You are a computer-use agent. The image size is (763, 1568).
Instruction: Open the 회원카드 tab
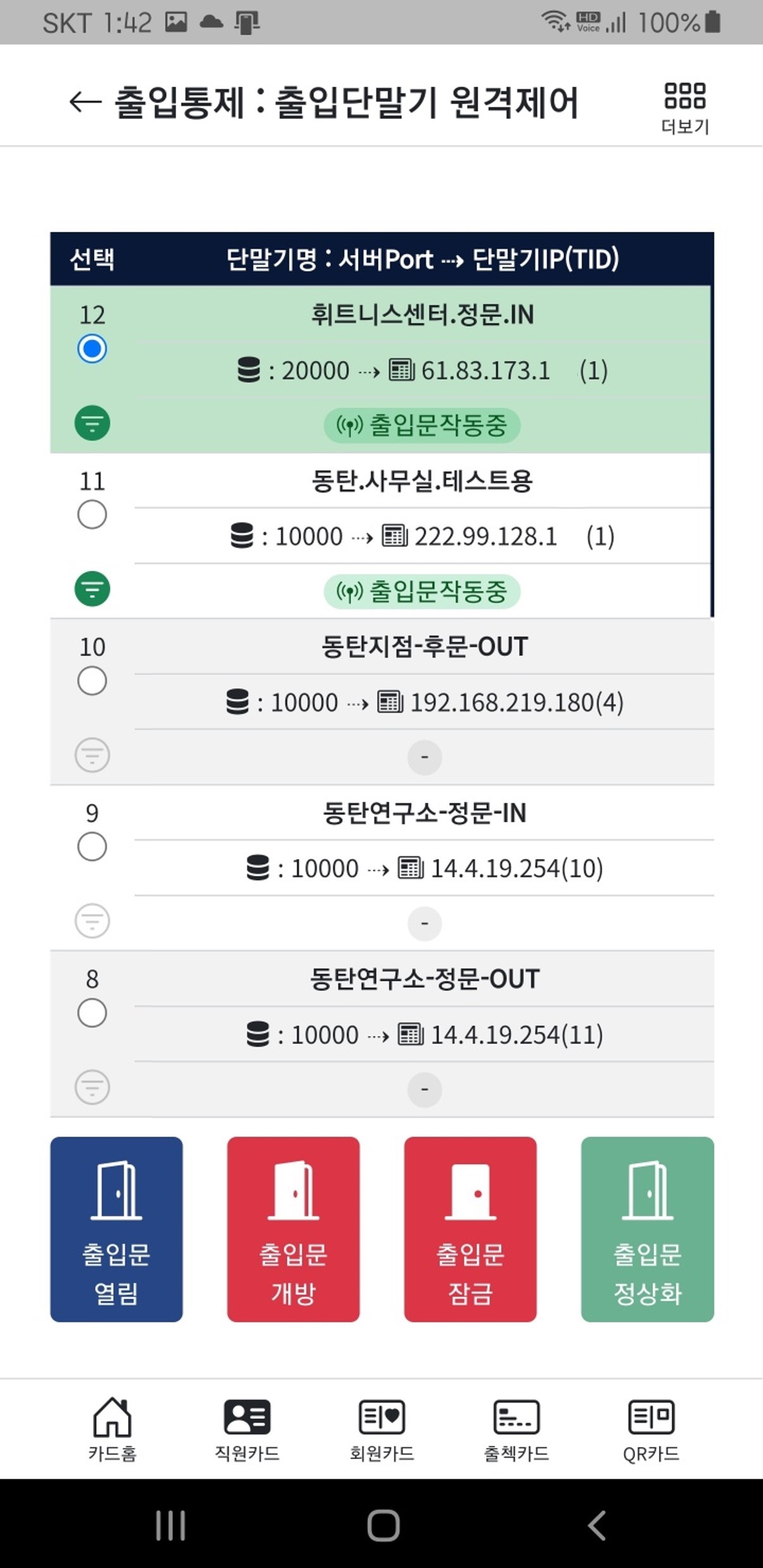click(381, 1430)
